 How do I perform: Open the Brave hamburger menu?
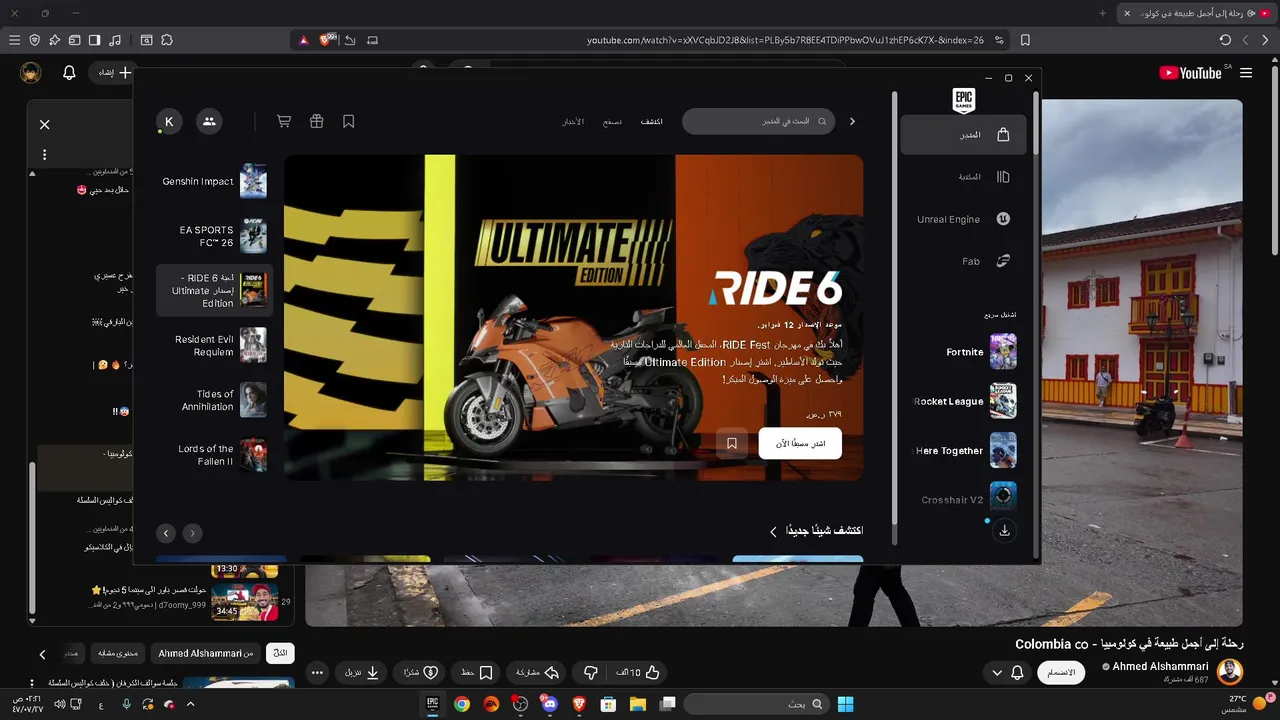14,40
